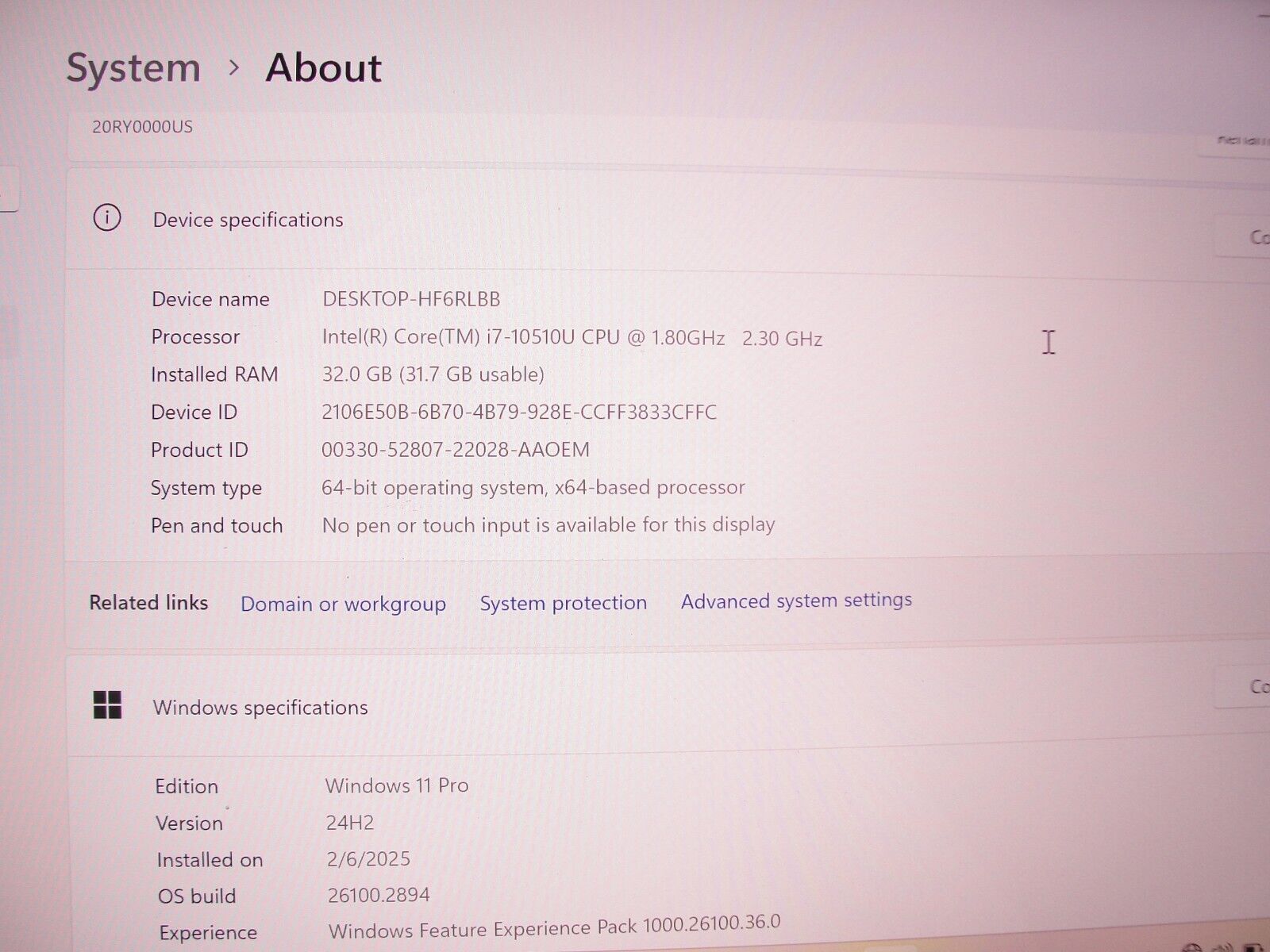The image size is (1270, 952).
Task: Go back to System breadcrumb
Action: coord(133,68)
